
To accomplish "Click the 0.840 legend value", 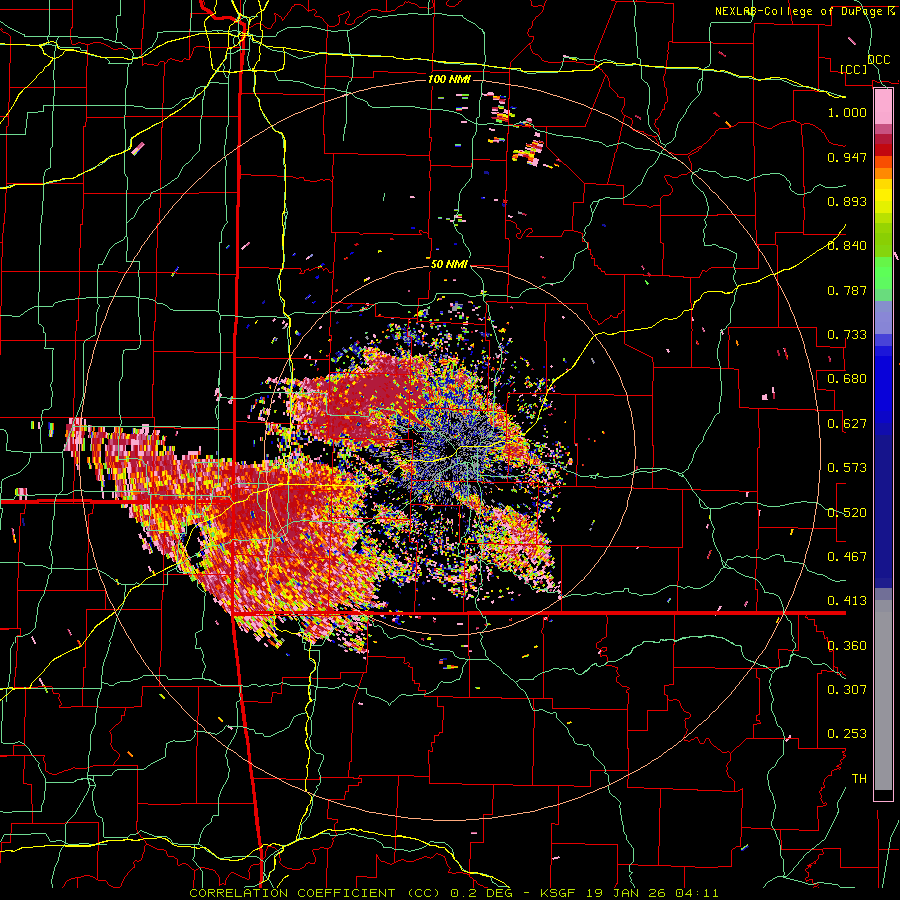I will point(847,246).
